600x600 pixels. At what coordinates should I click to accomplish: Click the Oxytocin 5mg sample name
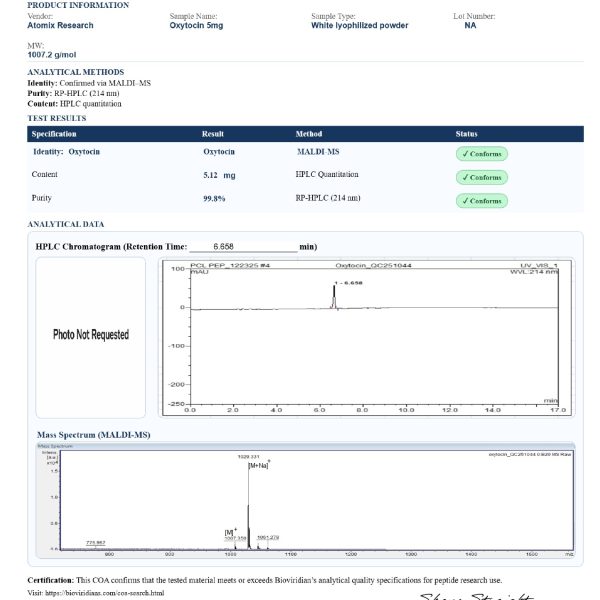(x=195, y=26)
